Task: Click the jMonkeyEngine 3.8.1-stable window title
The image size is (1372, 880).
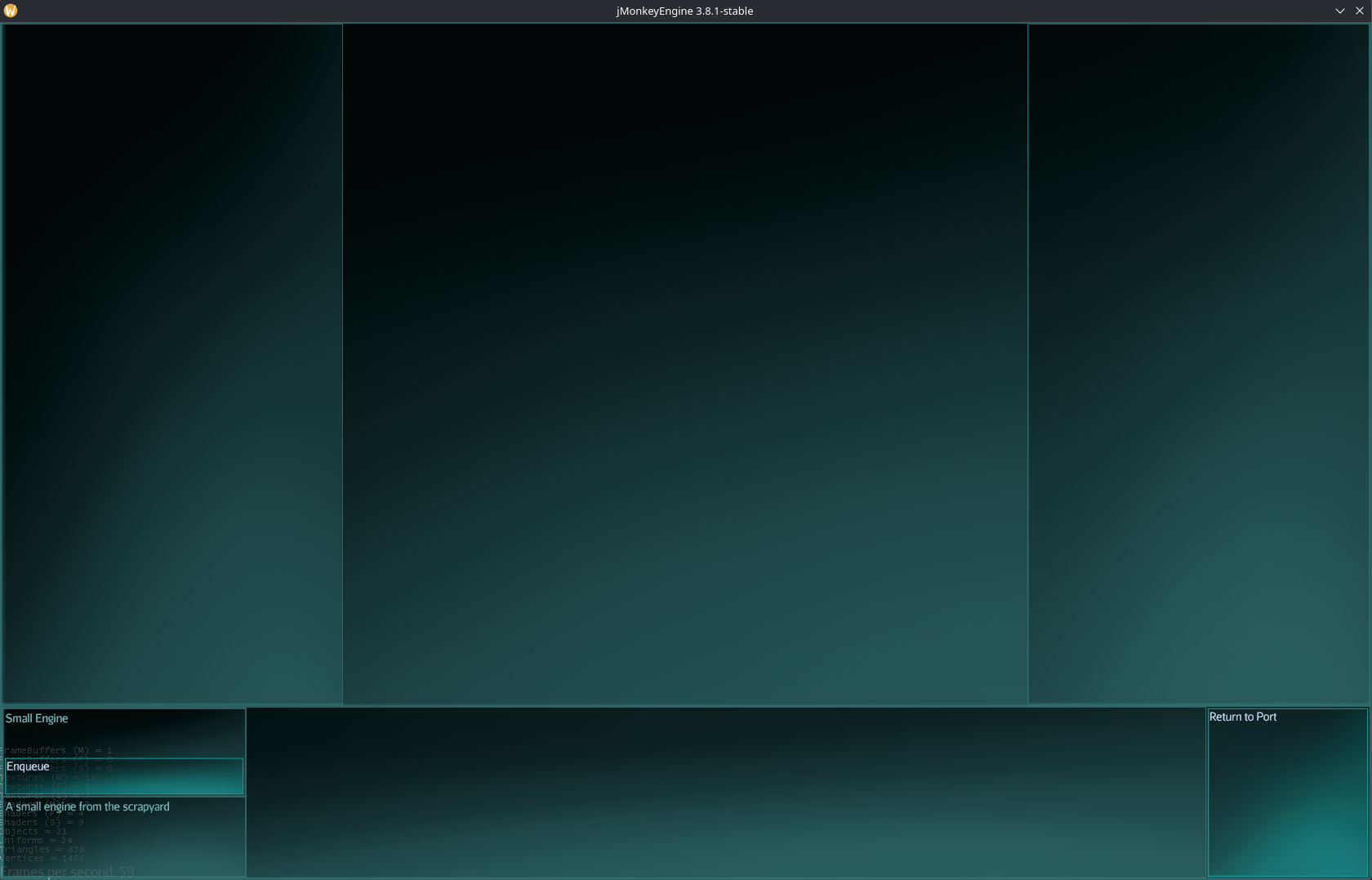Action: pyautogui.click(x=684, y=11)
